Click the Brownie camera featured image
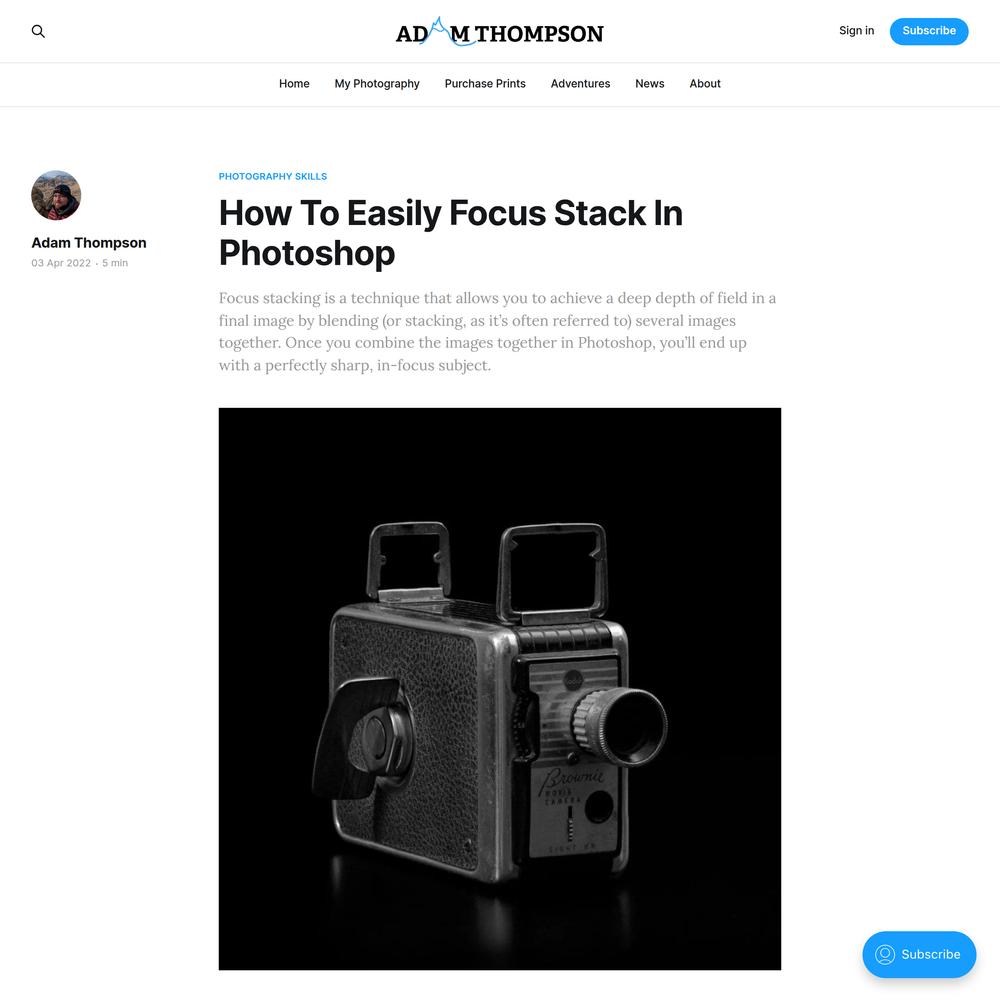The width and height of the screenshot is (1000, 1000). point(499,689)
